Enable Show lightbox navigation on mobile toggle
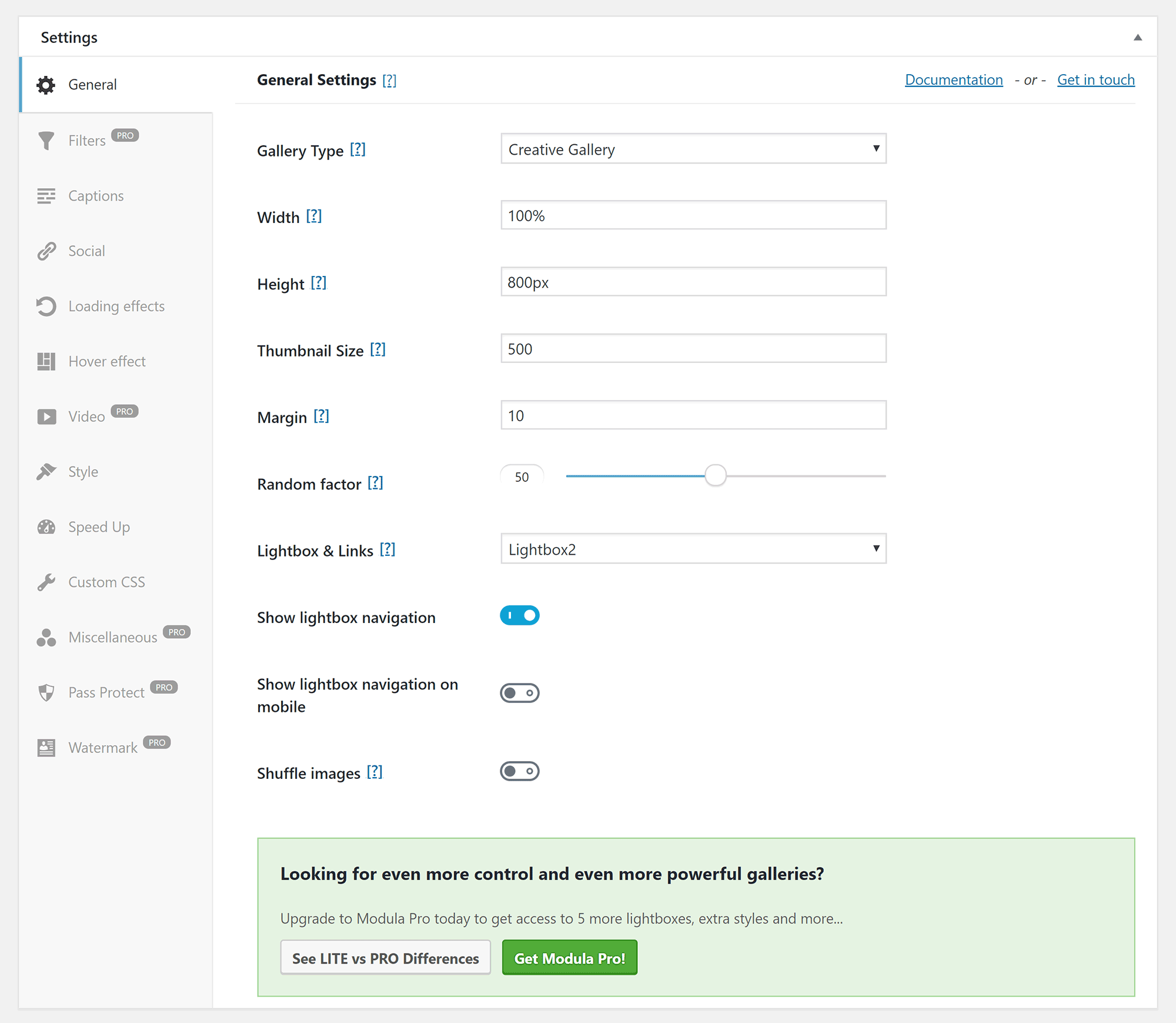 coord(520,693)
